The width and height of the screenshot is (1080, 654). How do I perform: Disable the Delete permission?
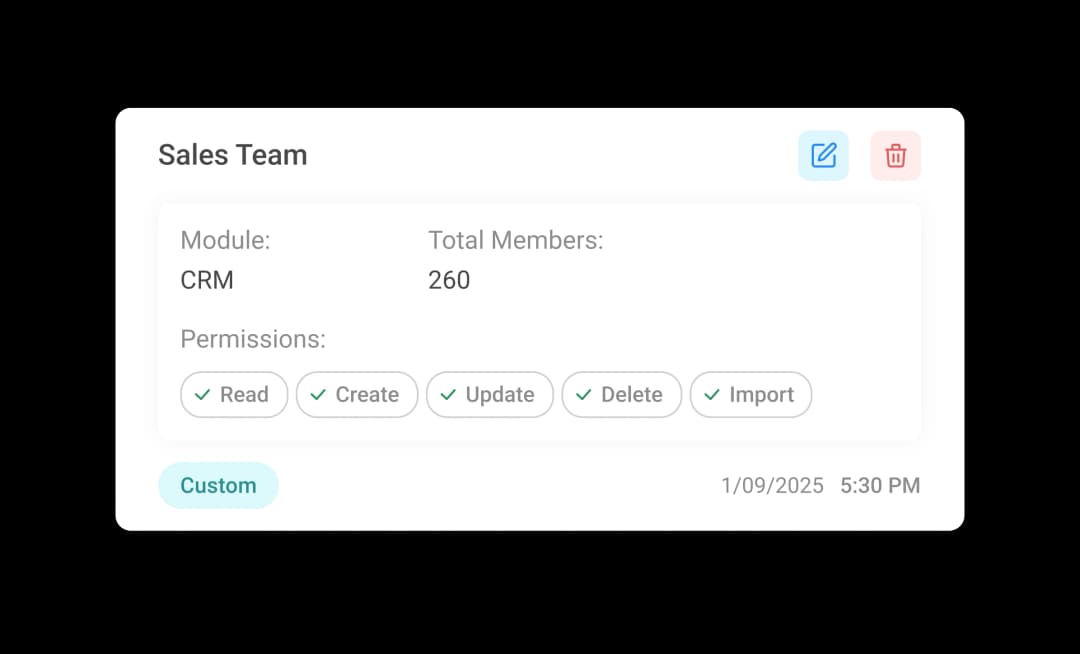[622, 394]
